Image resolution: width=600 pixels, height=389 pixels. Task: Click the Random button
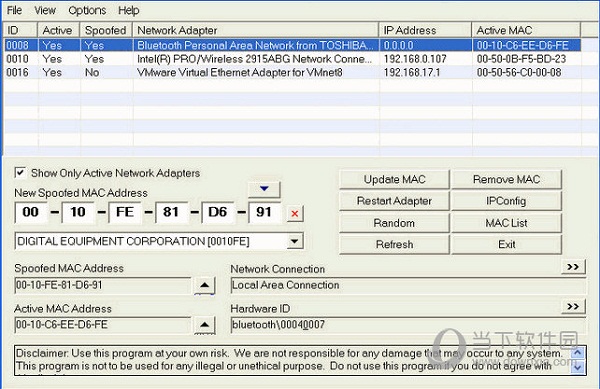[x=395, y=223]
